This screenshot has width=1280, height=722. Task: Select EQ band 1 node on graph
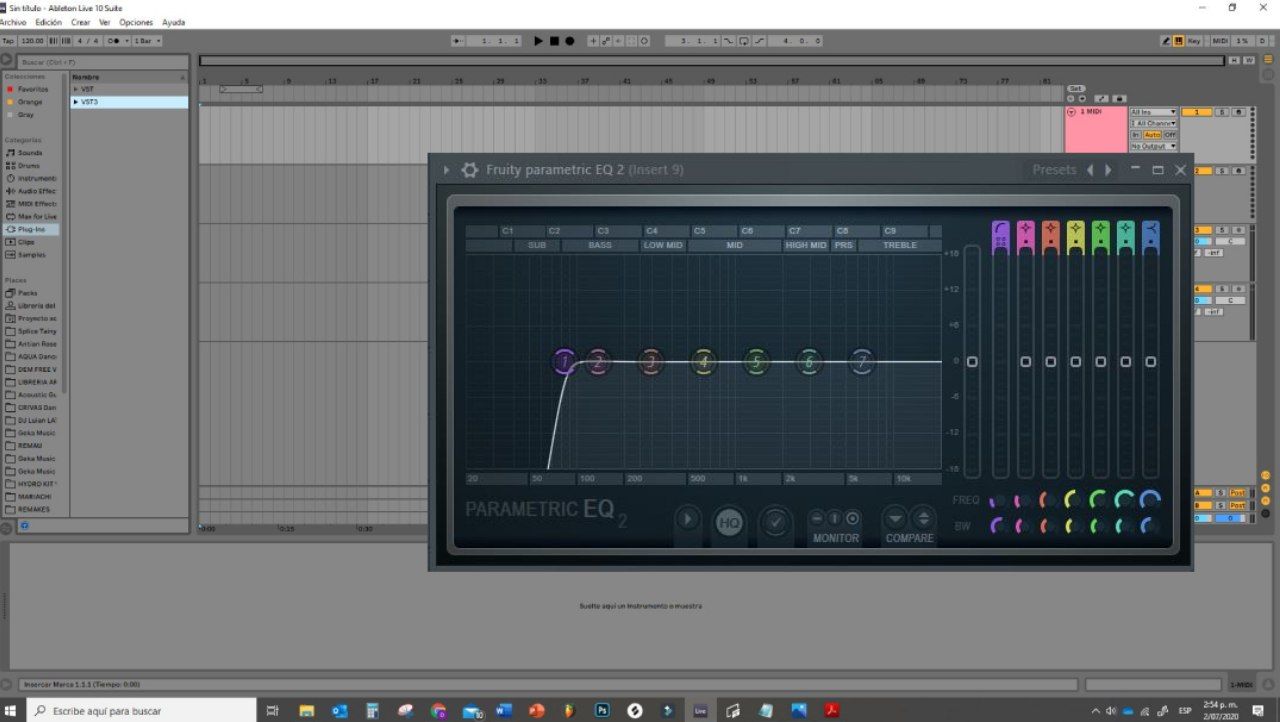pyautogui.click(x=565, y=362)
